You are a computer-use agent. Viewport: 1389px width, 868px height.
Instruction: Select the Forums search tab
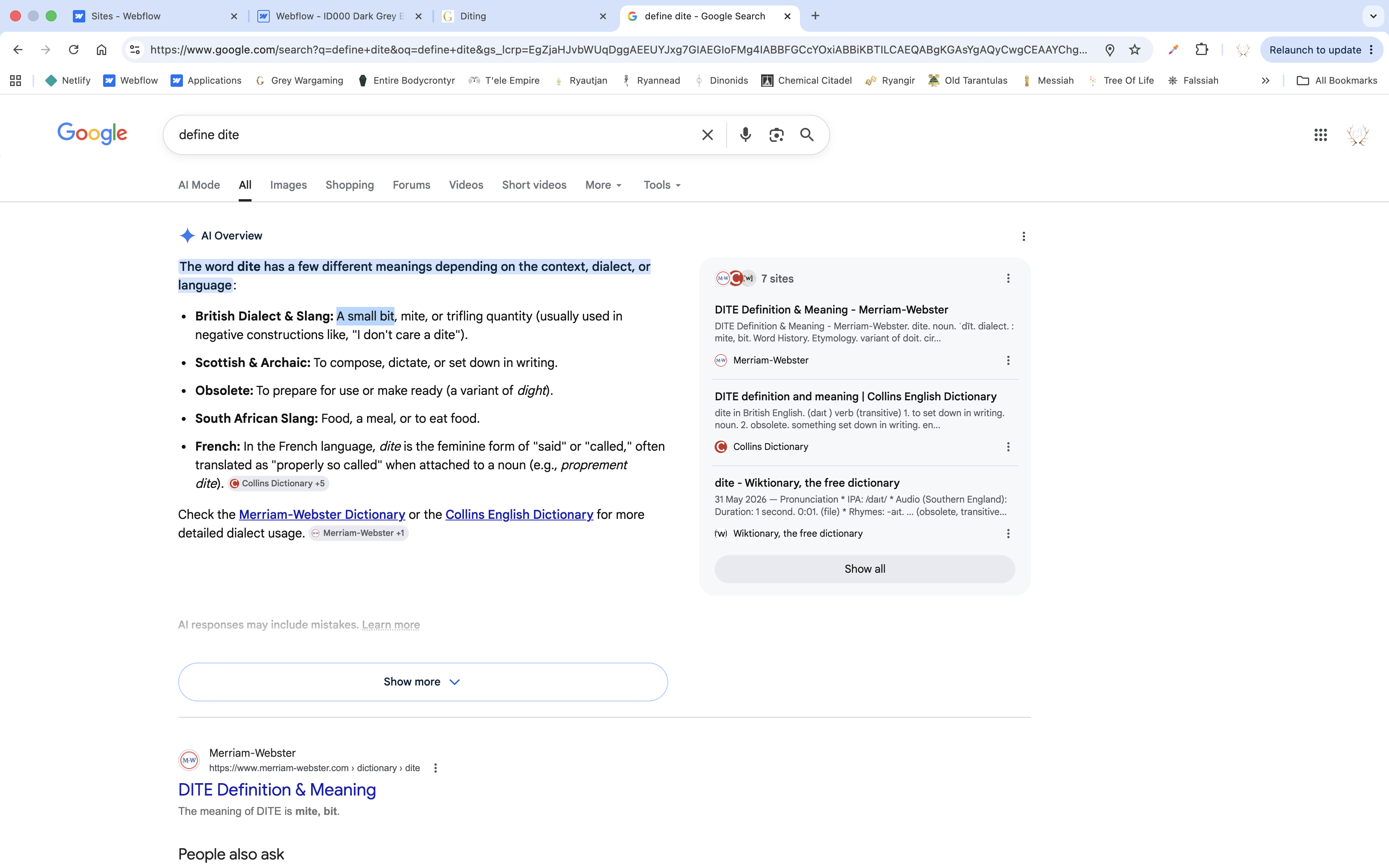tap(411, 185)
